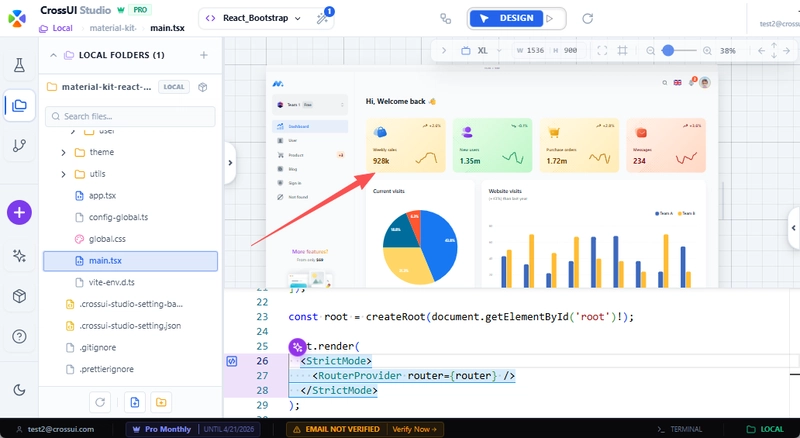Click the UK flag language icon in preview

coord(678,83)
